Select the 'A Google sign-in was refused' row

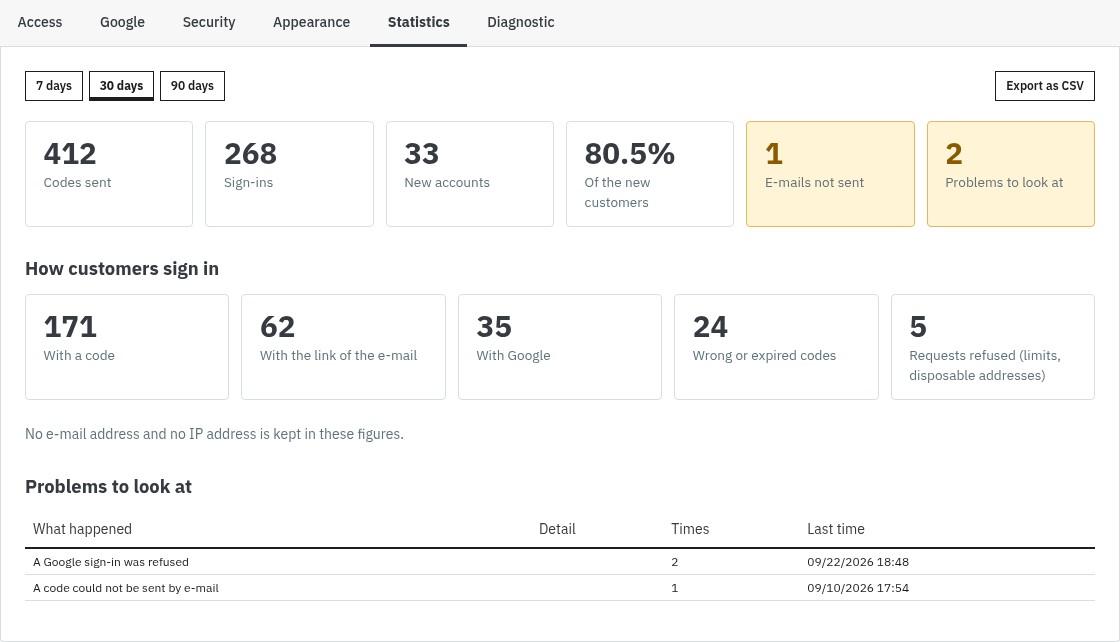[x=560, y=562]
